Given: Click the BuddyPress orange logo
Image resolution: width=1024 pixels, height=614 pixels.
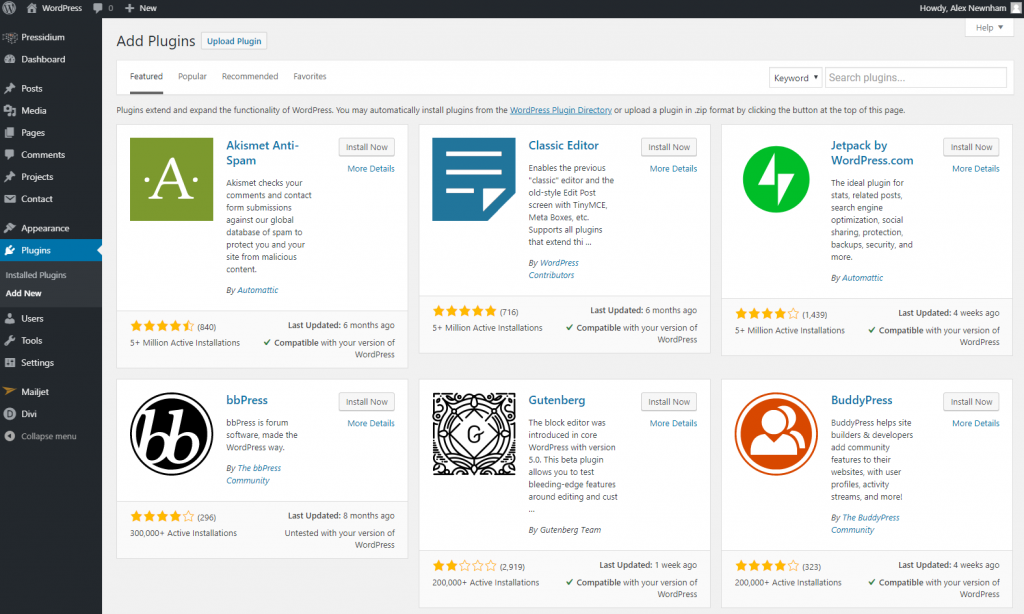Looking at the screenshot, I should 776,434.
